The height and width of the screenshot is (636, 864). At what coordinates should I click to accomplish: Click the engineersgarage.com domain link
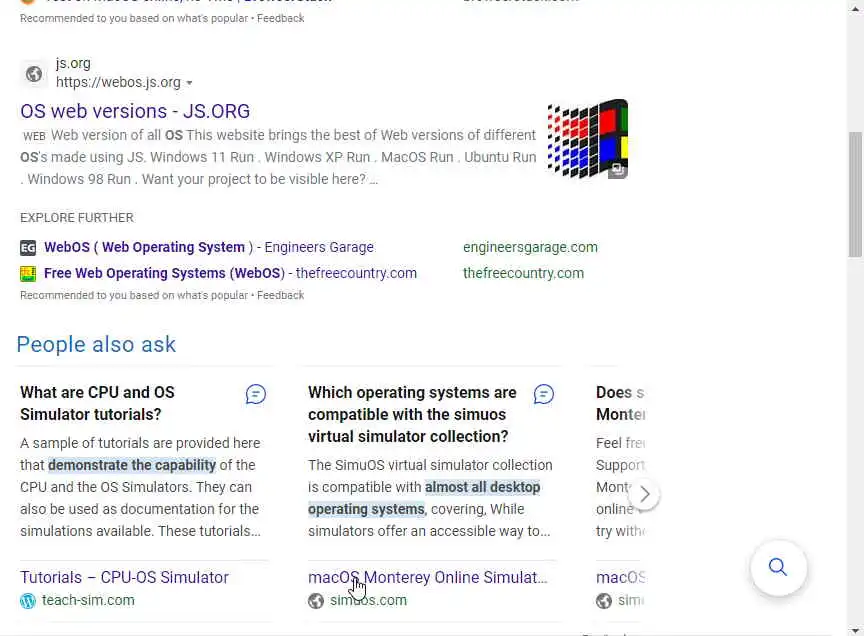[x=530, y=247]
